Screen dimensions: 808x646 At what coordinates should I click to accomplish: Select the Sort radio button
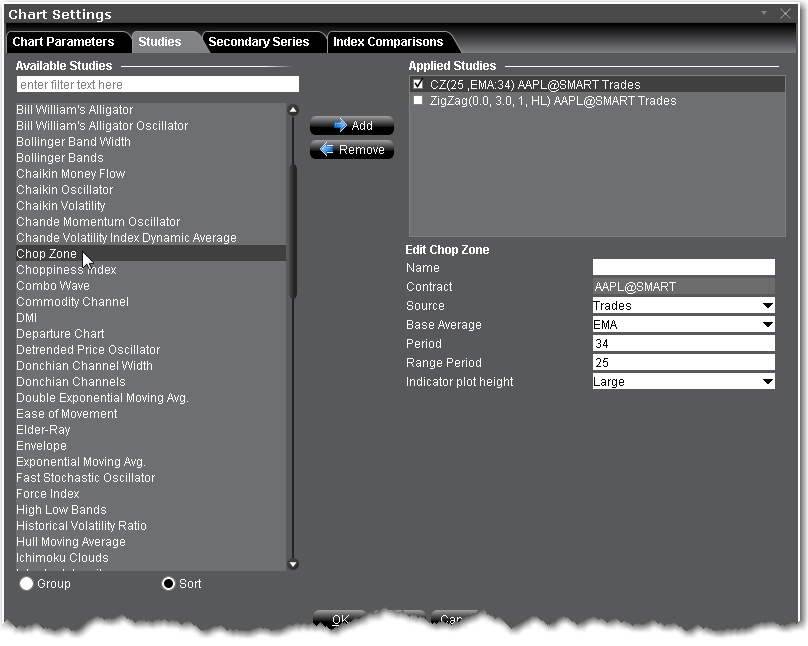[x=168, y=584]
